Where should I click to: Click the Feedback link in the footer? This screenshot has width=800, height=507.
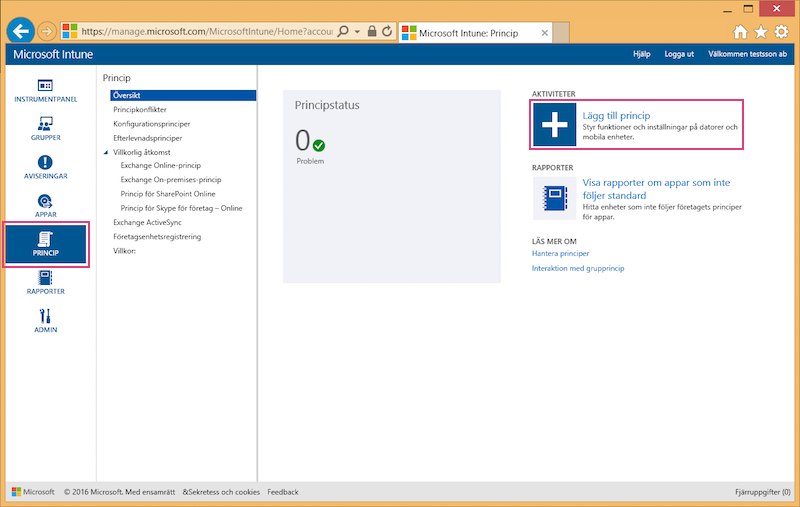click(283, 492)
